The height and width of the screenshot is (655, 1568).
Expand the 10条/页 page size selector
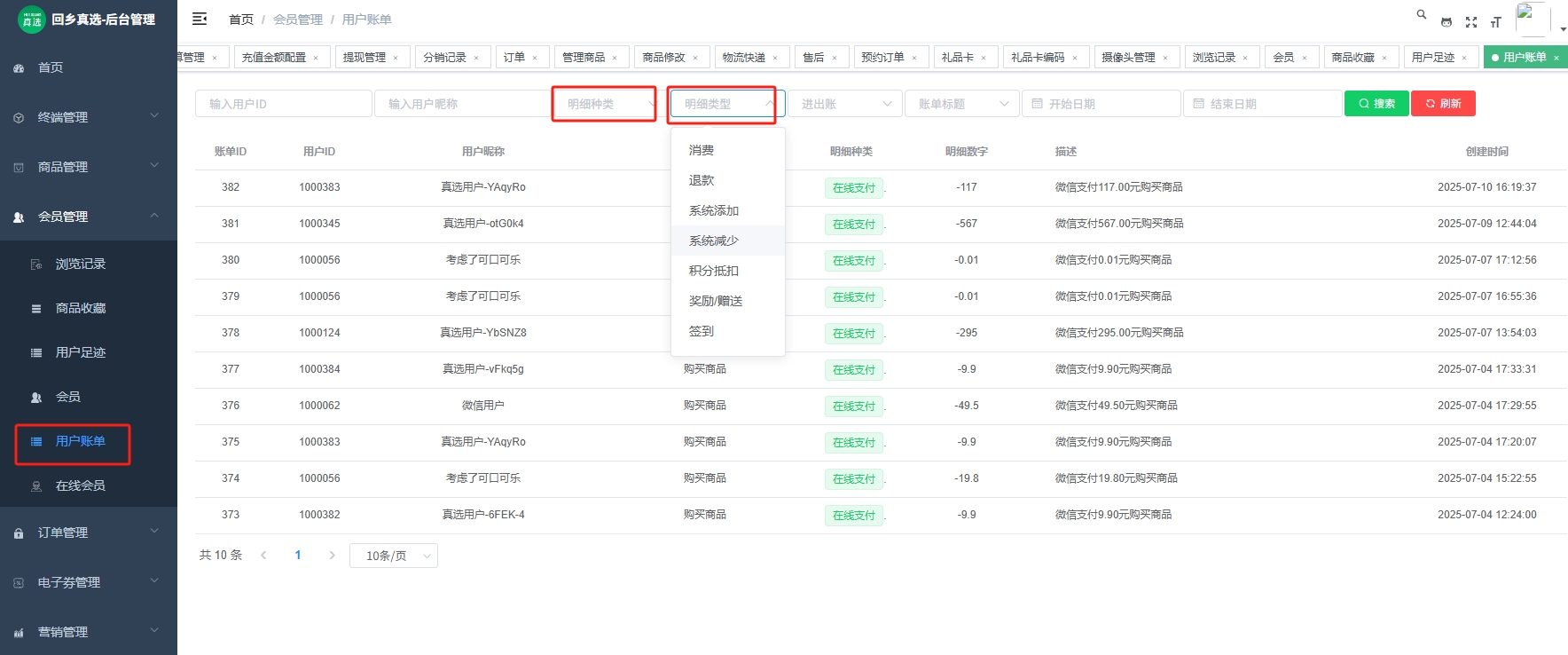click(x=394, y=556)
